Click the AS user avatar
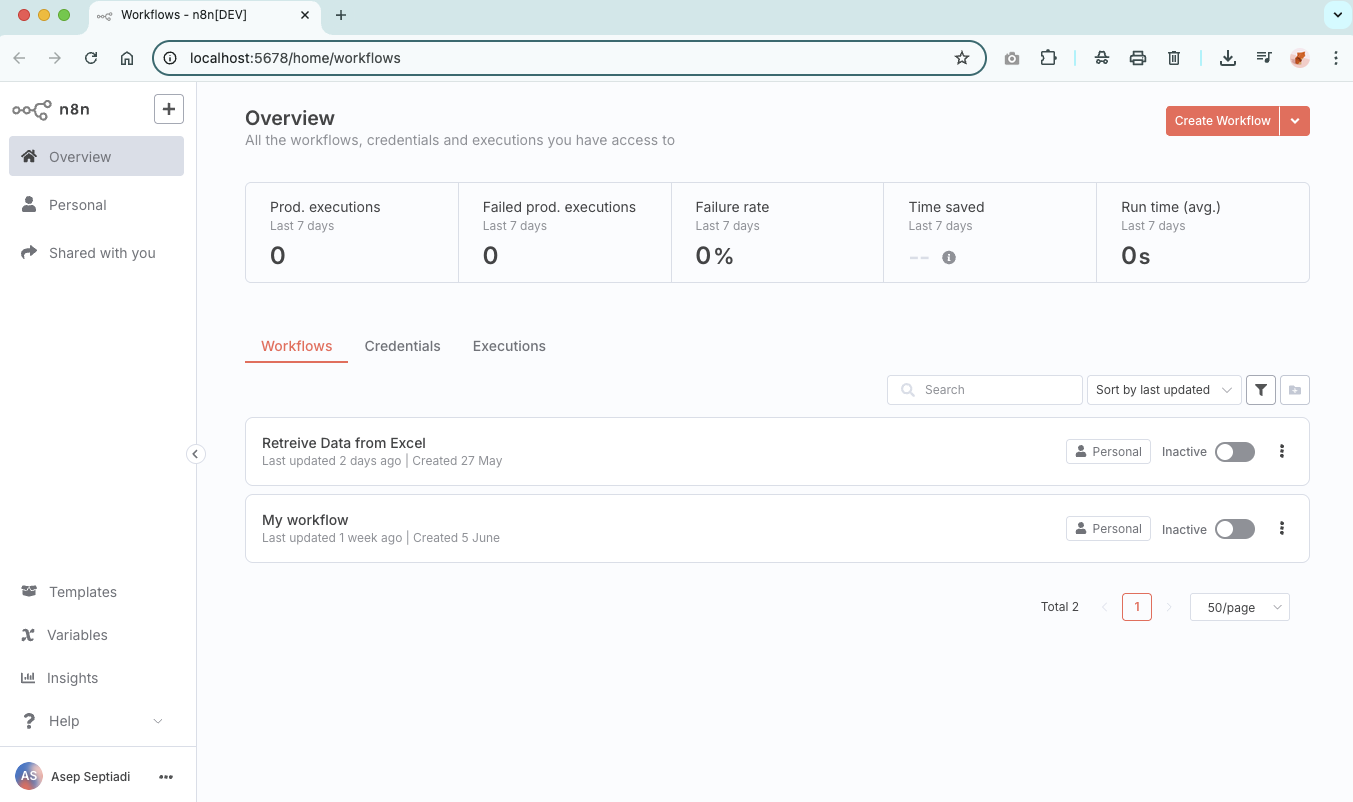The image size is (1353, 802). (x=29, y=776)
